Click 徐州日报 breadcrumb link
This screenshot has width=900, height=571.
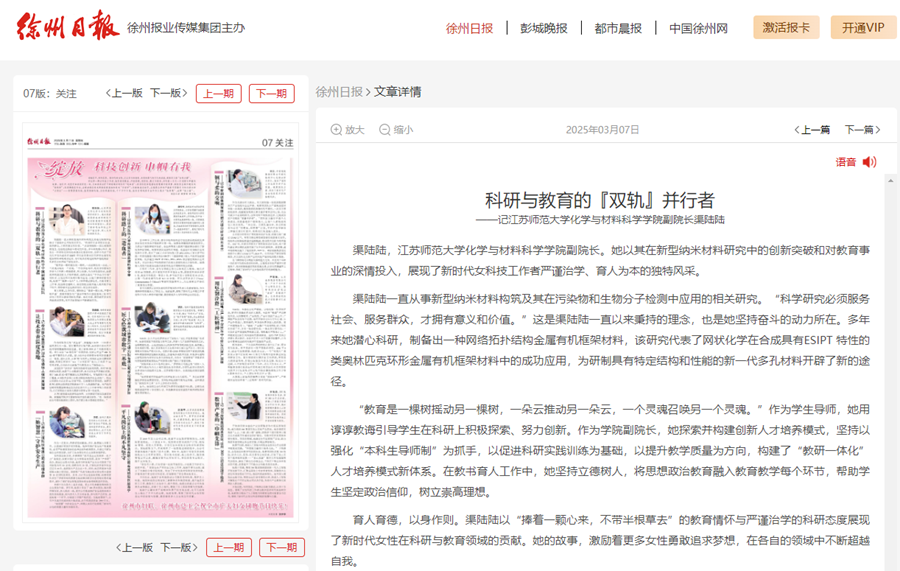[x=339, y=92]
